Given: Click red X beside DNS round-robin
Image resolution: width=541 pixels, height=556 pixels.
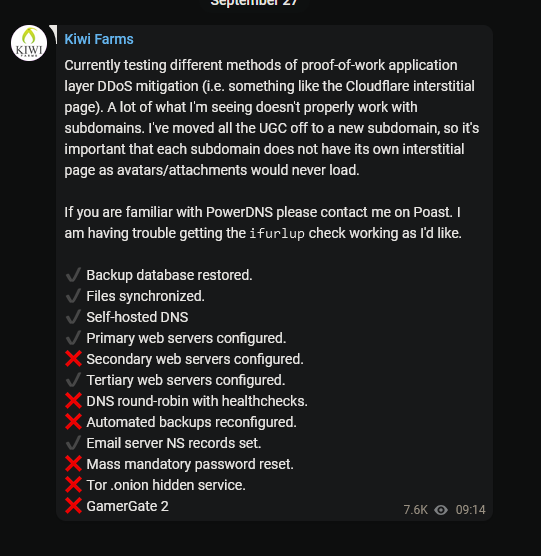Looking at the screenshot, I should [73, 401].
